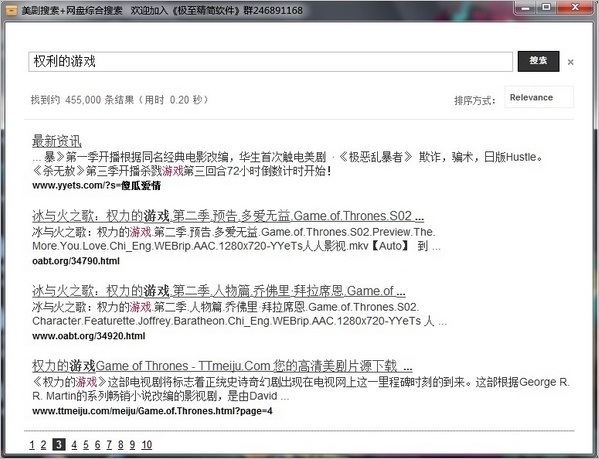
Task: Clear search with the × icon
Action: click(570, 62)
